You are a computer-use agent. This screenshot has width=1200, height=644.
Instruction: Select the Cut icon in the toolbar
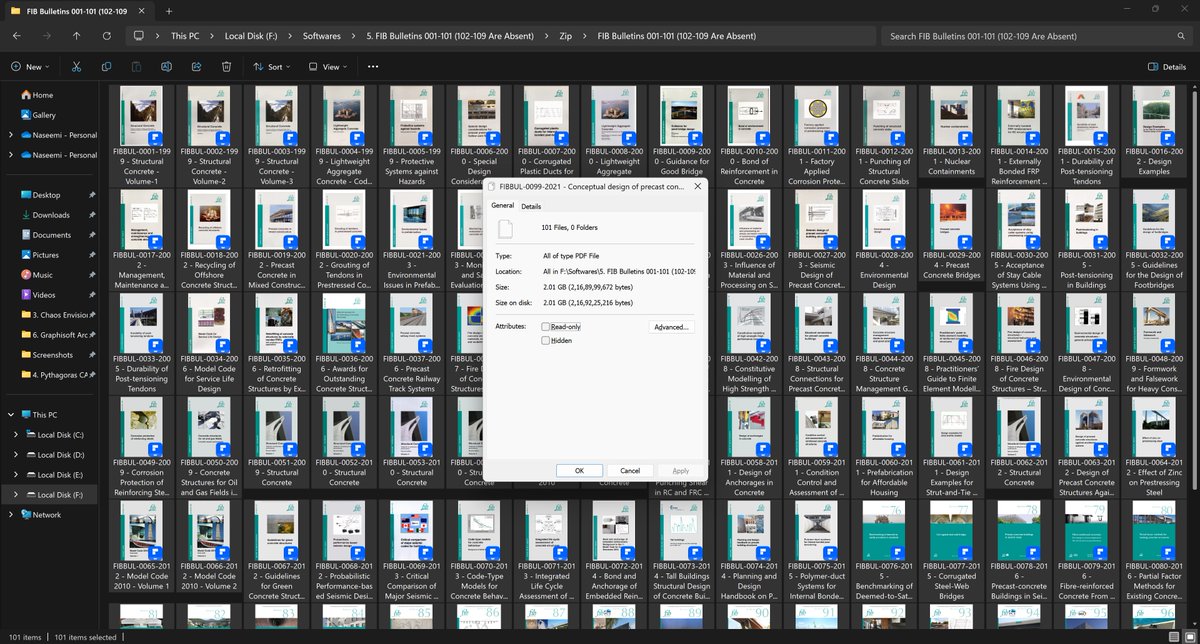[x=75, y=66]
